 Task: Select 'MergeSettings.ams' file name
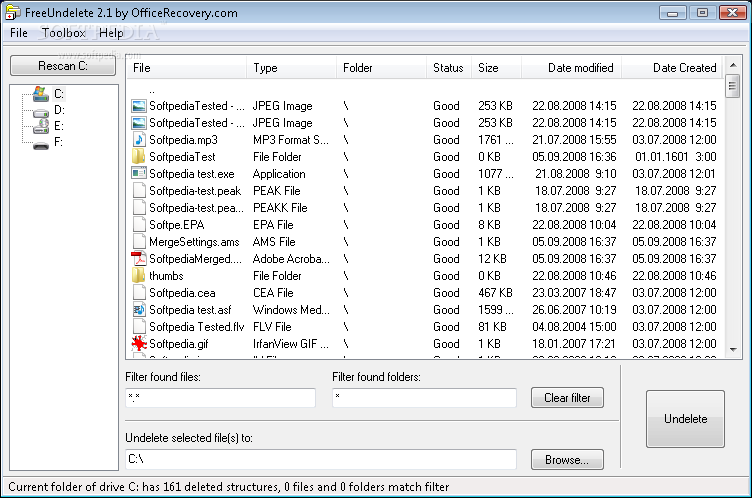click(x=194, y=242)
